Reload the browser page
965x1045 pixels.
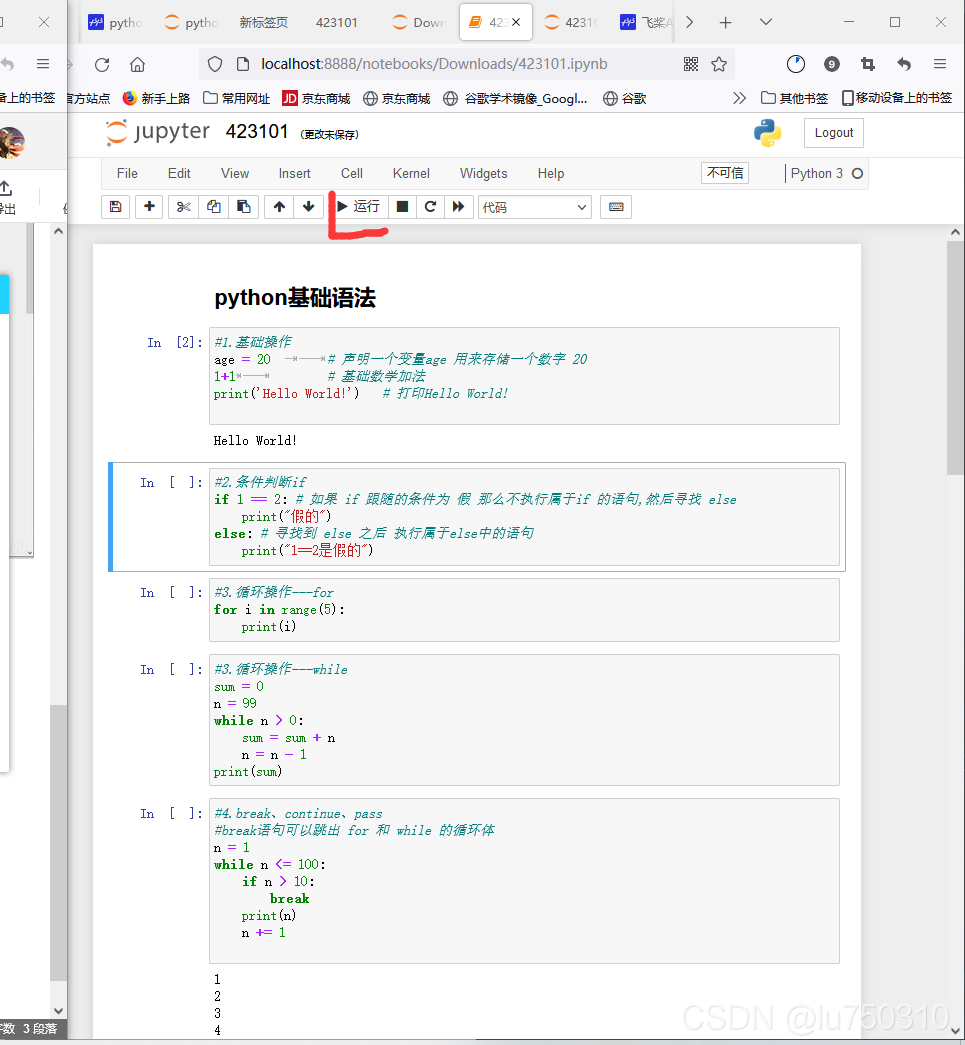point(102,64)
